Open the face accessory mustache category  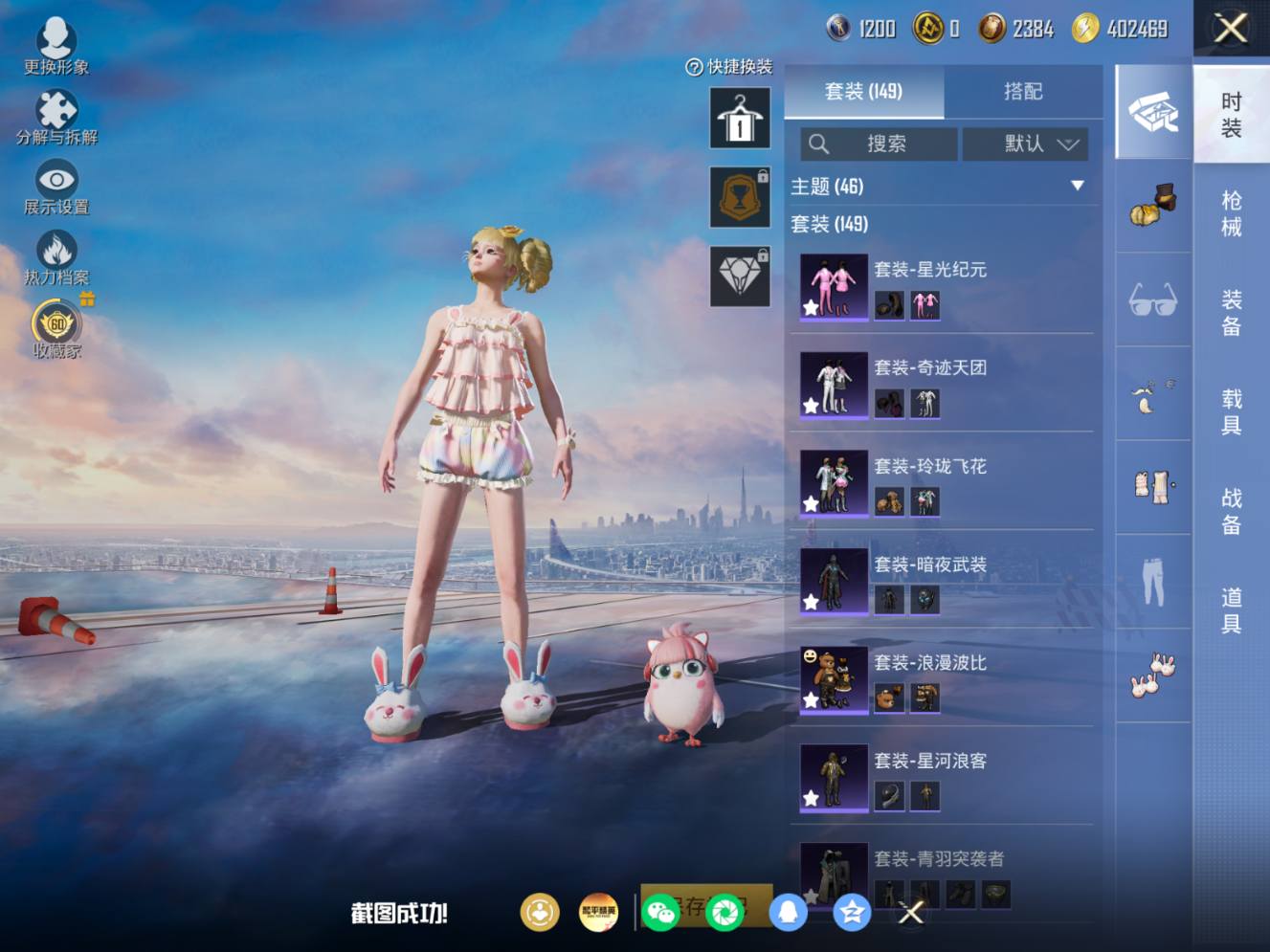pos(1153,393)
